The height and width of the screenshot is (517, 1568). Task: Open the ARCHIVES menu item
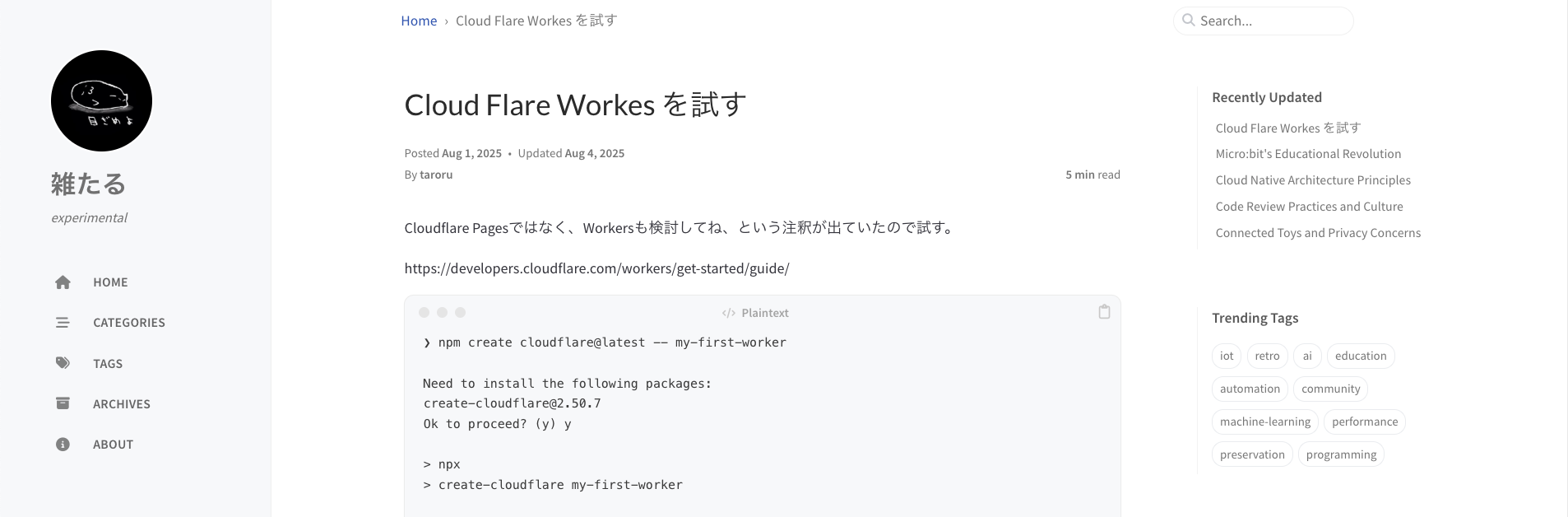pyautogui.click(x=122, y=404)
